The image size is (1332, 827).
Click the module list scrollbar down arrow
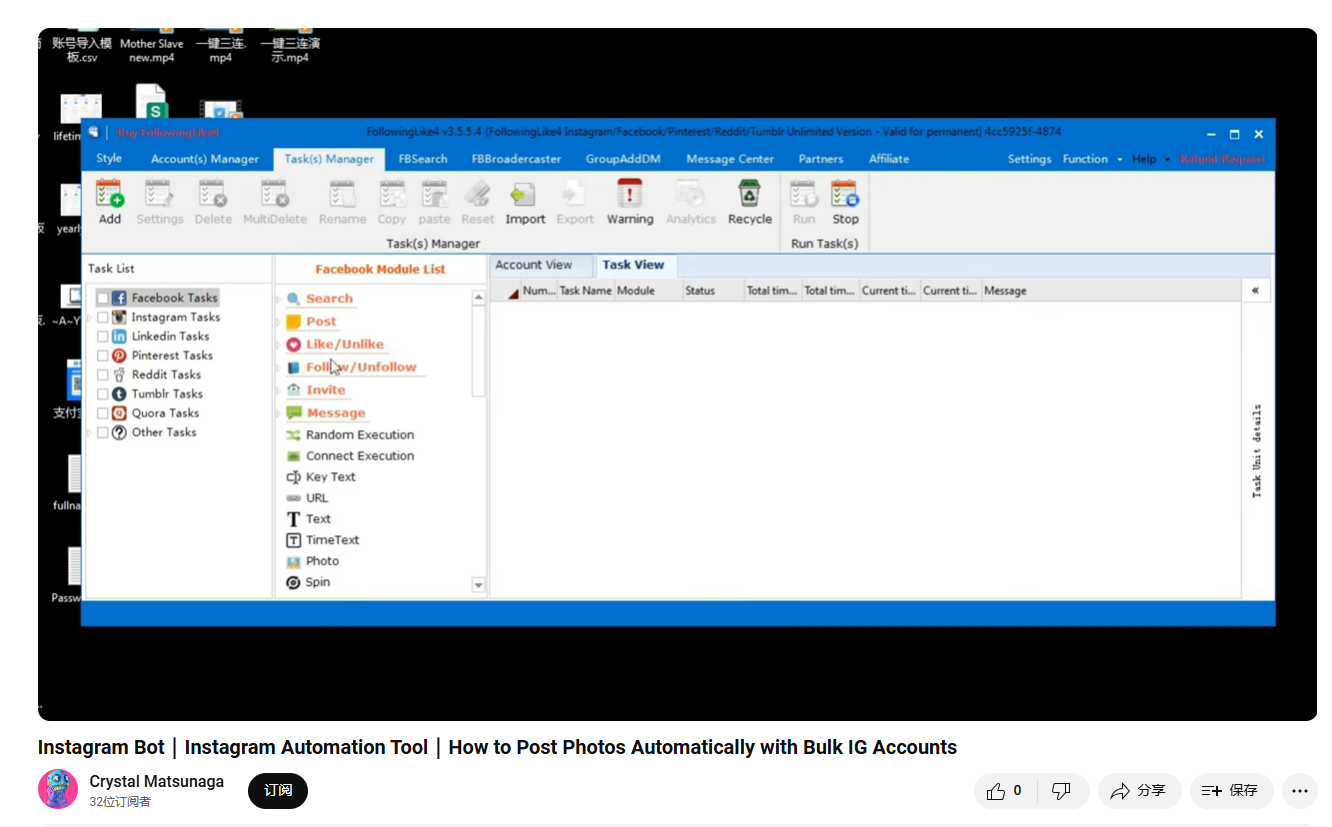click(x=478, y=585)
